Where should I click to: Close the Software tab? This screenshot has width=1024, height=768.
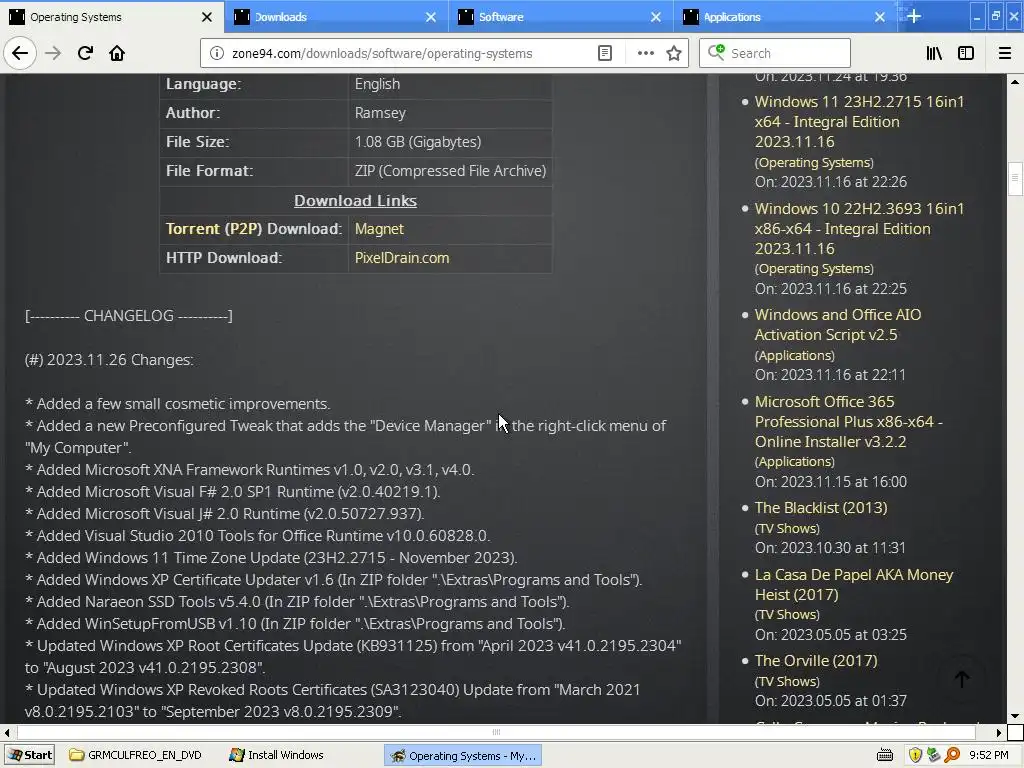coord(656,17)
